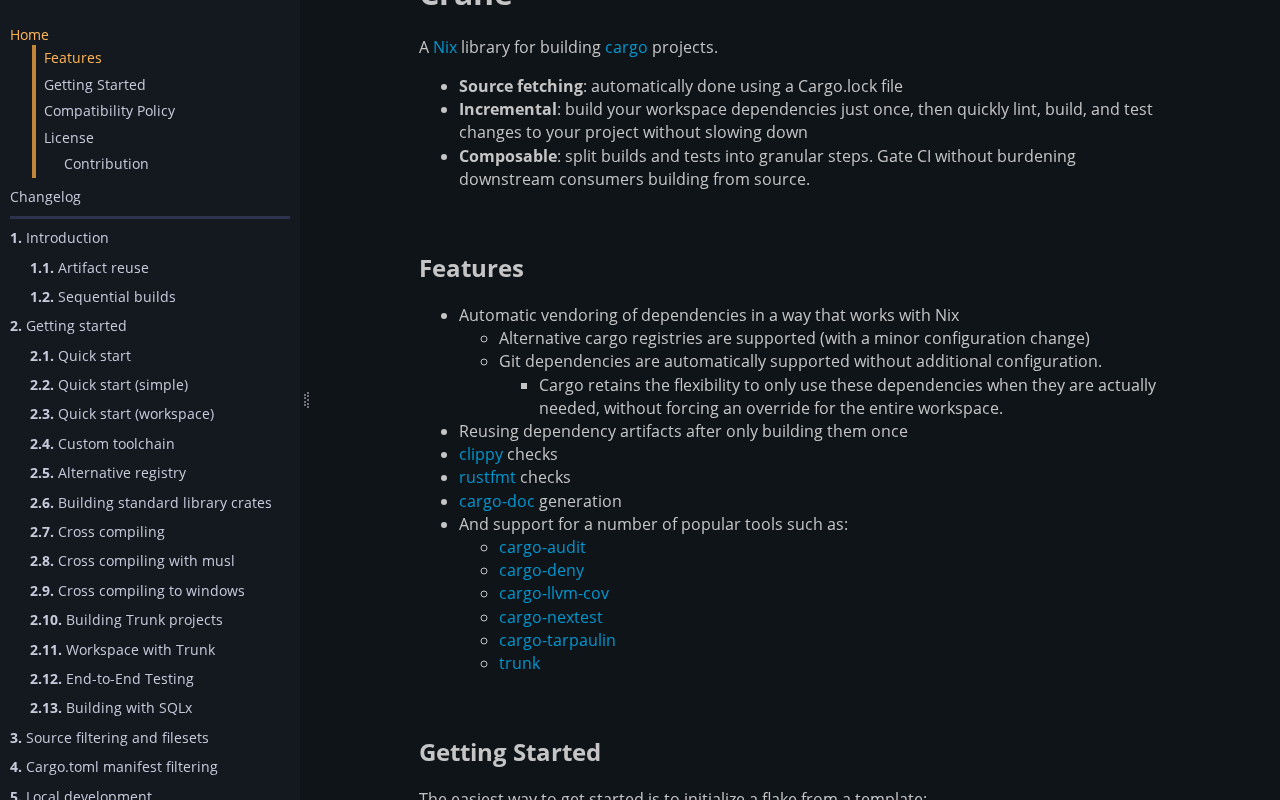The image size is (1280, 800).
Task: Open 3. Source filtering and filesets
Action: [x=109, y=738]
